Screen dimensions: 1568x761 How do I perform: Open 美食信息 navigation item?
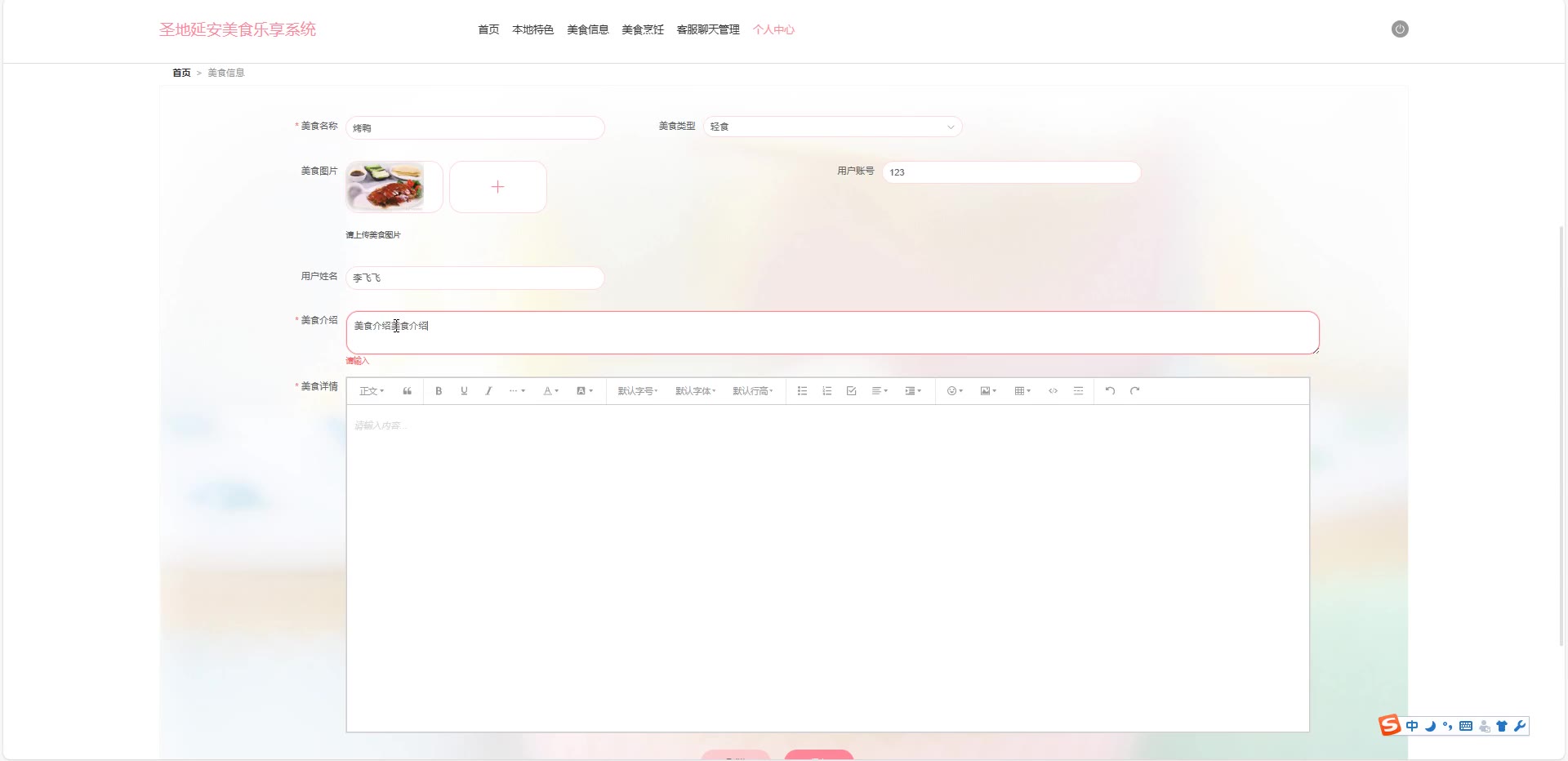pyautogui.click(x=588, y=29)
